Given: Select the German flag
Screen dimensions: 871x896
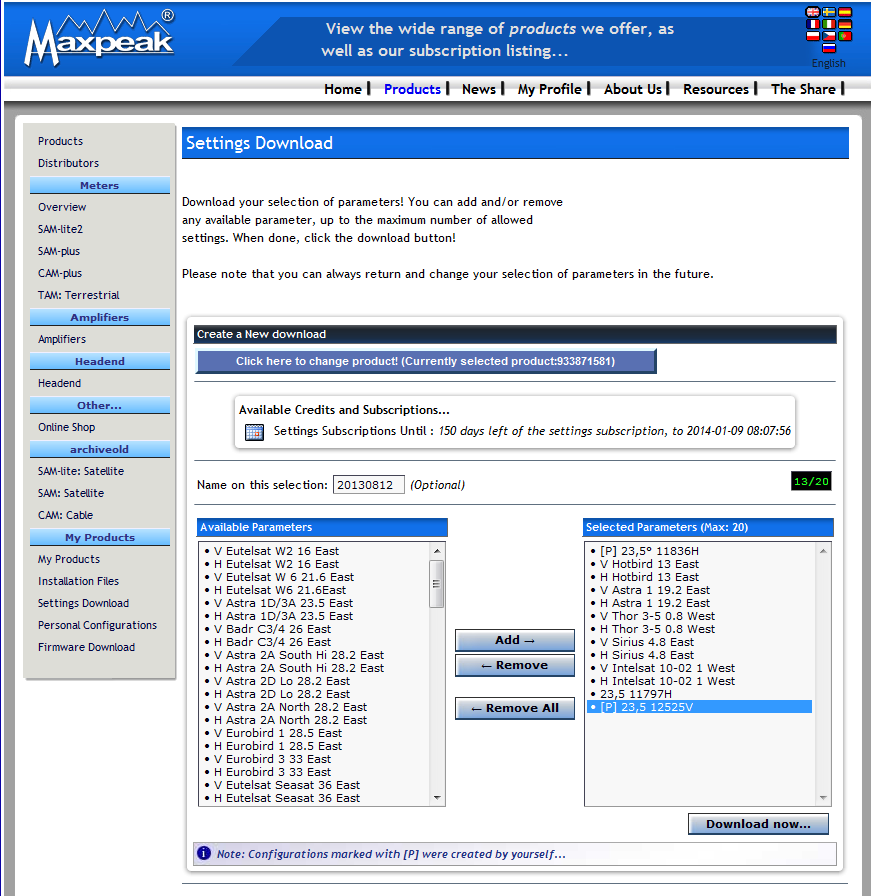Looking at the screenshot, I should coord(845,24).
